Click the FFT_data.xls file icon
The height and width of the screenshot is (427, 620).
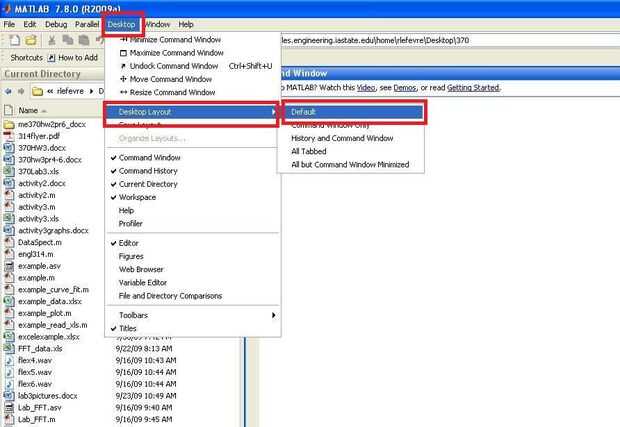pos(9,349)
